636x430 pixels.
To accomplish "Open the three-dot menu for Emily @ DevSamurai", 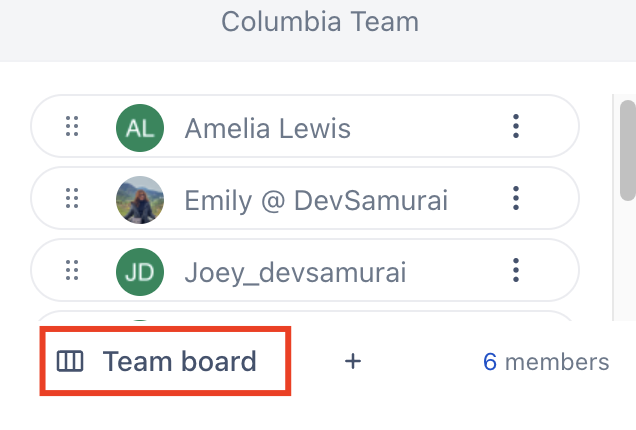I will pyautogui.click(x=516, y=199).
